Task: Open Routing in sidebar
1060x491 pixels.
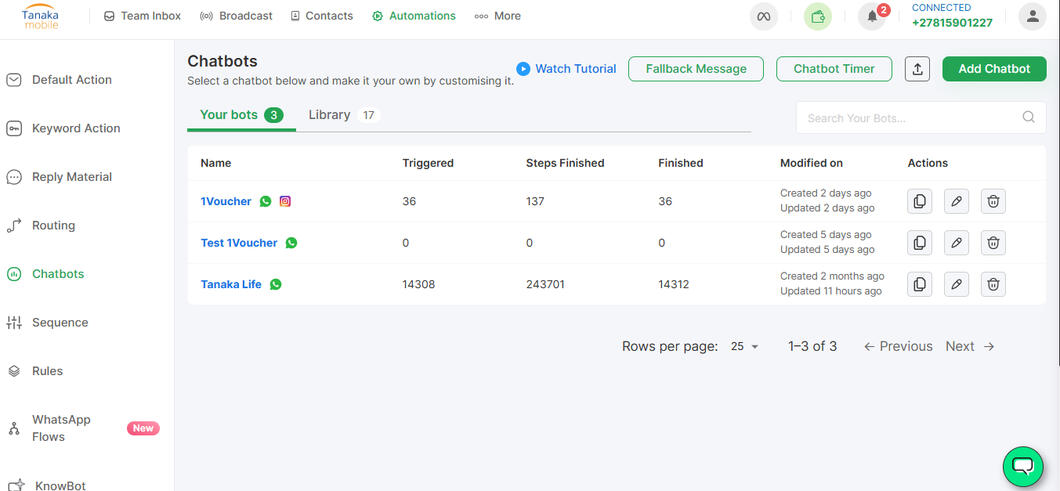Action: point(41,225)
